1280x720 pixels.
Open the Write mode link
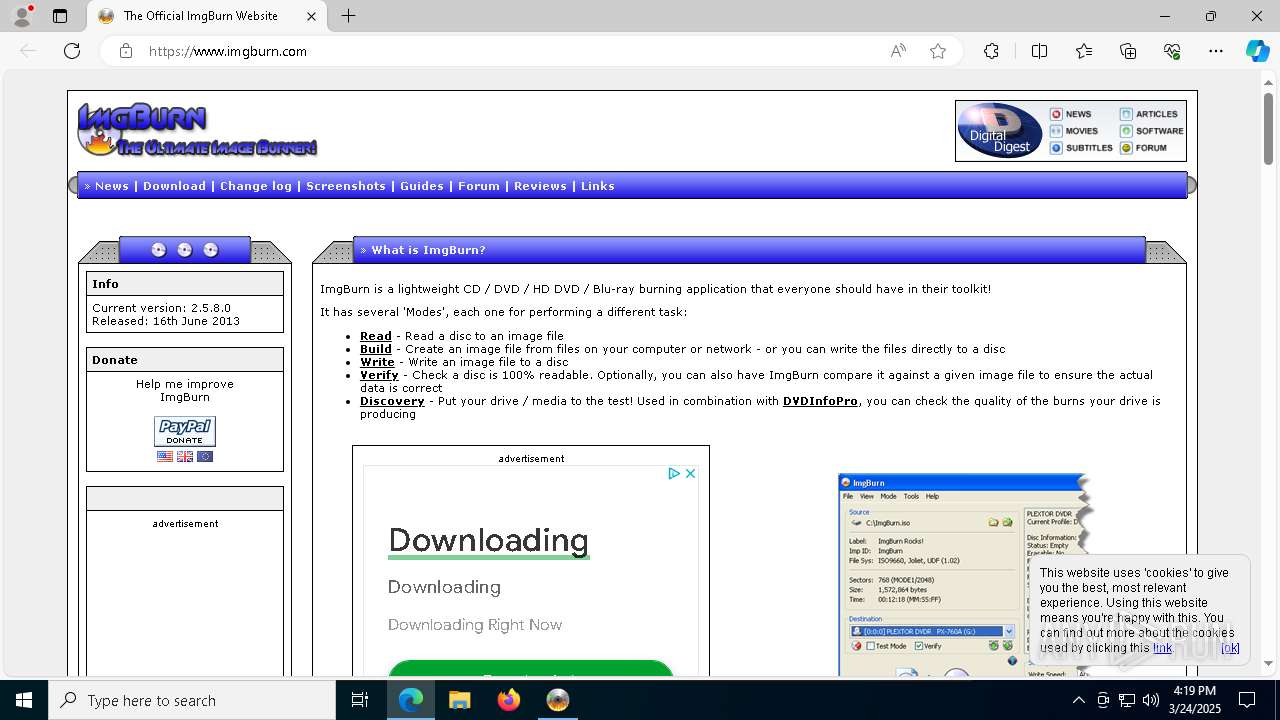click(x=377, y=362)
